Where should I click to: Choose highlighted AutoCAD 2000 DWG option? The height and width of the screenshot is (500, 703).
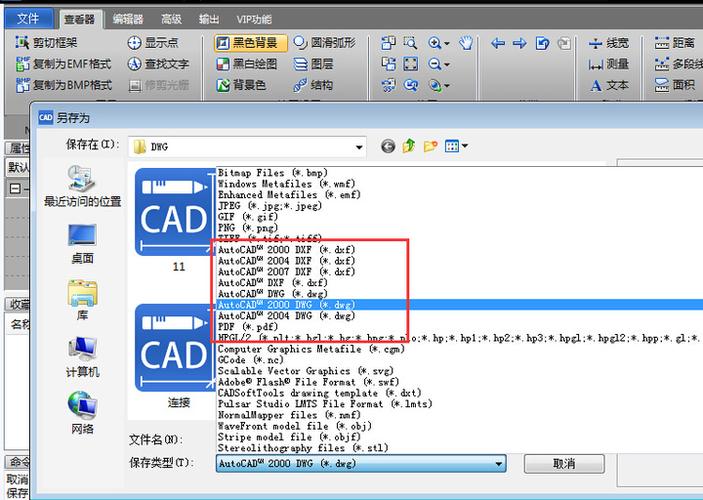[460, 305]
